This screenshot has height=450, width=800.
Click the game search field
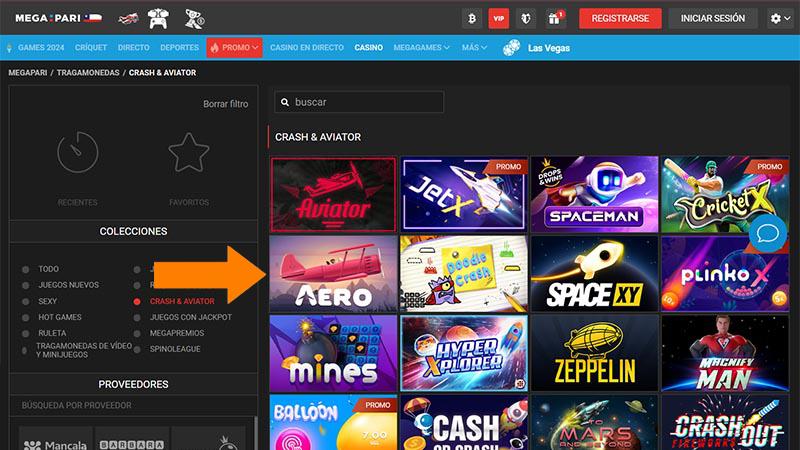359,102
